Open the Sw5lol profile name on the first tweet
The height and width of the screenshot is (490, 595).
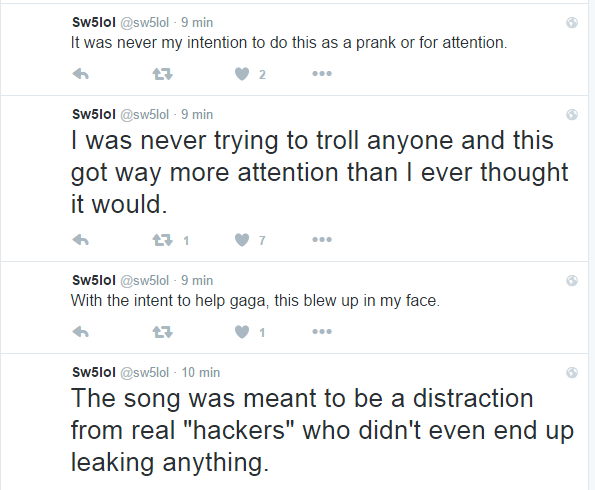(x=94, y=23)
